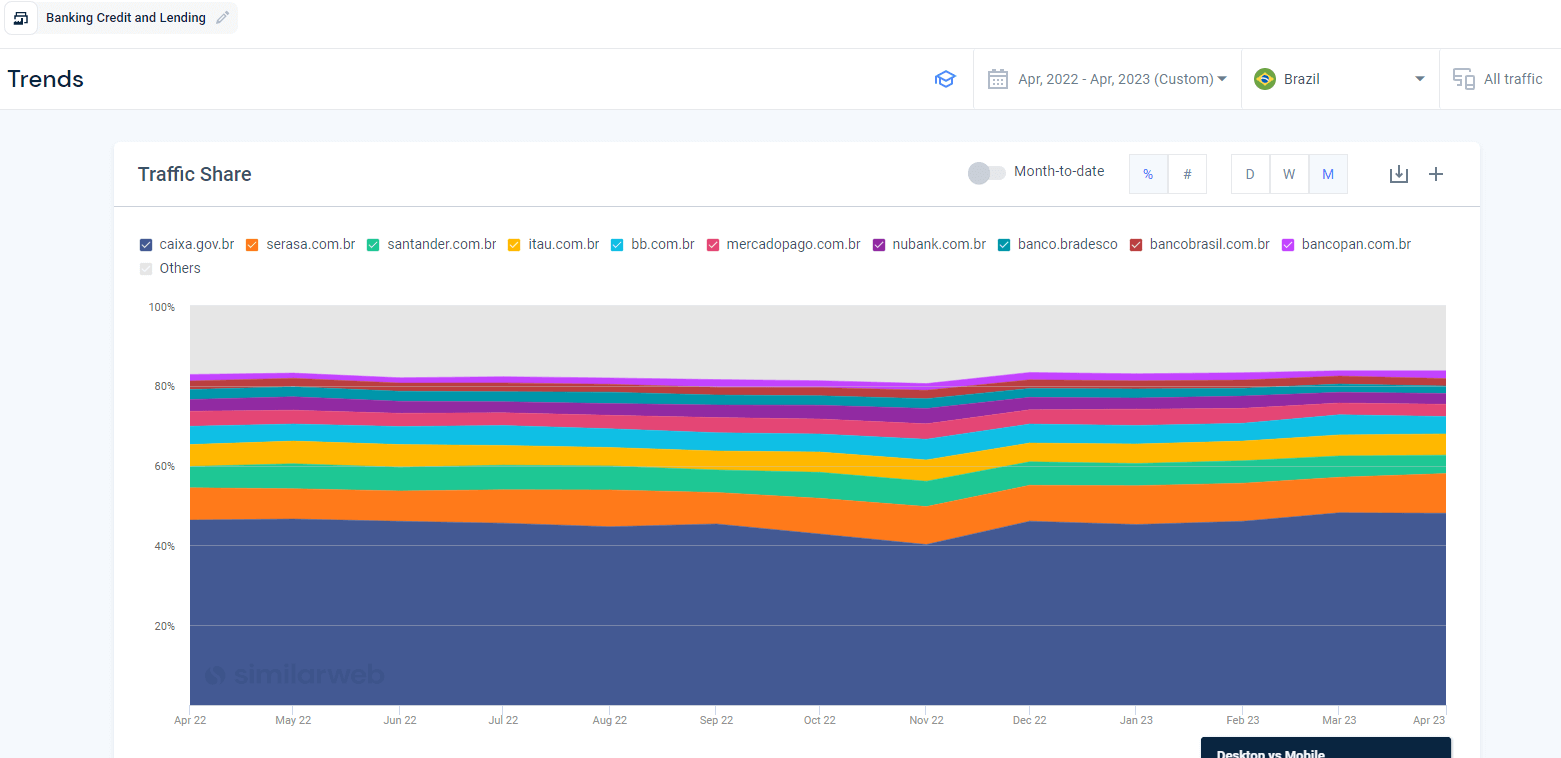
Task: Uncheck the serasa.com.br legend checkbox
Action: [252, 244]
